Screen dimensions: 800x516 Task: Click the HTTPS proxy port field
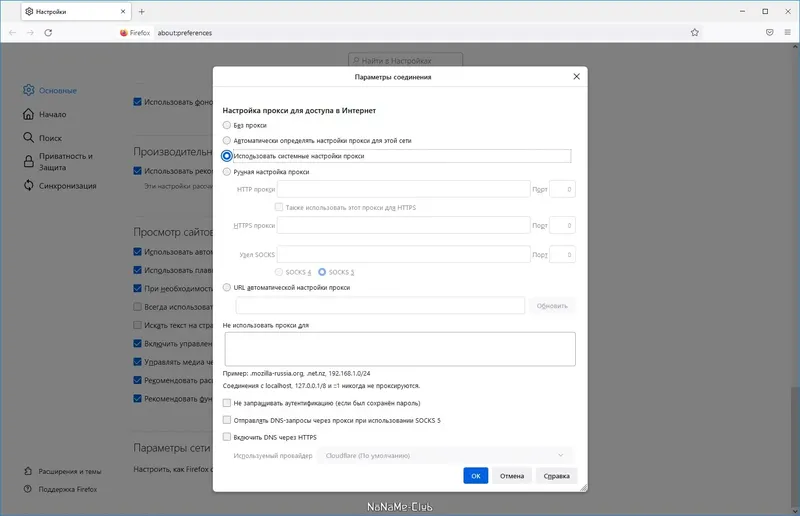[562, 225]
